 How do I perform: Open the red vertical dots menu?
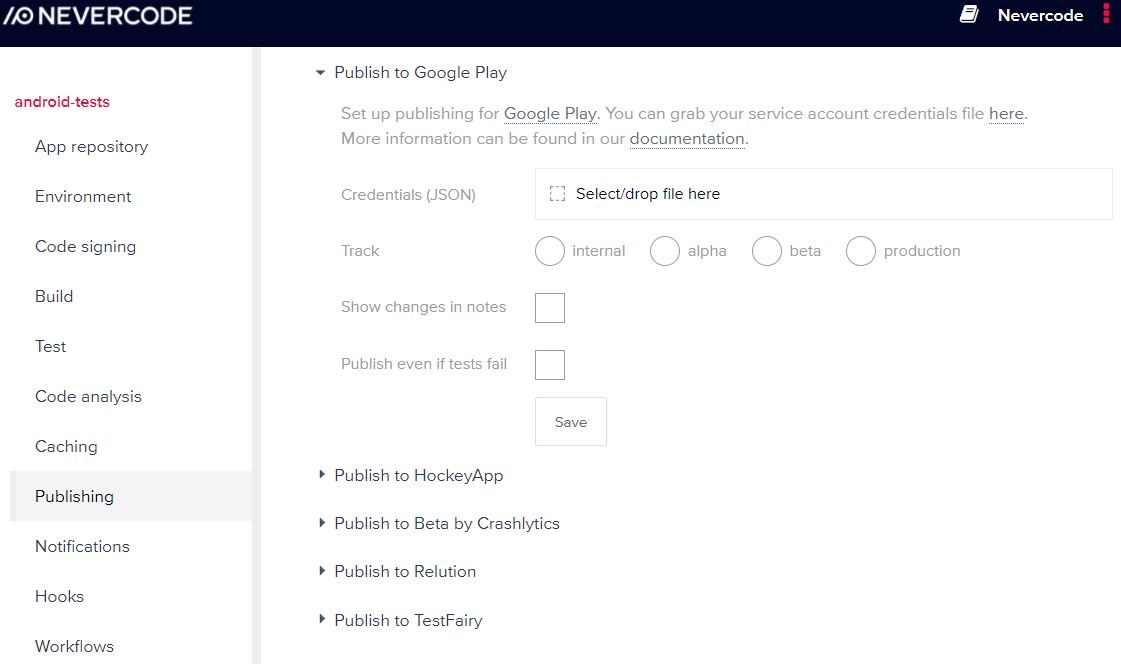pos(1106,13)
